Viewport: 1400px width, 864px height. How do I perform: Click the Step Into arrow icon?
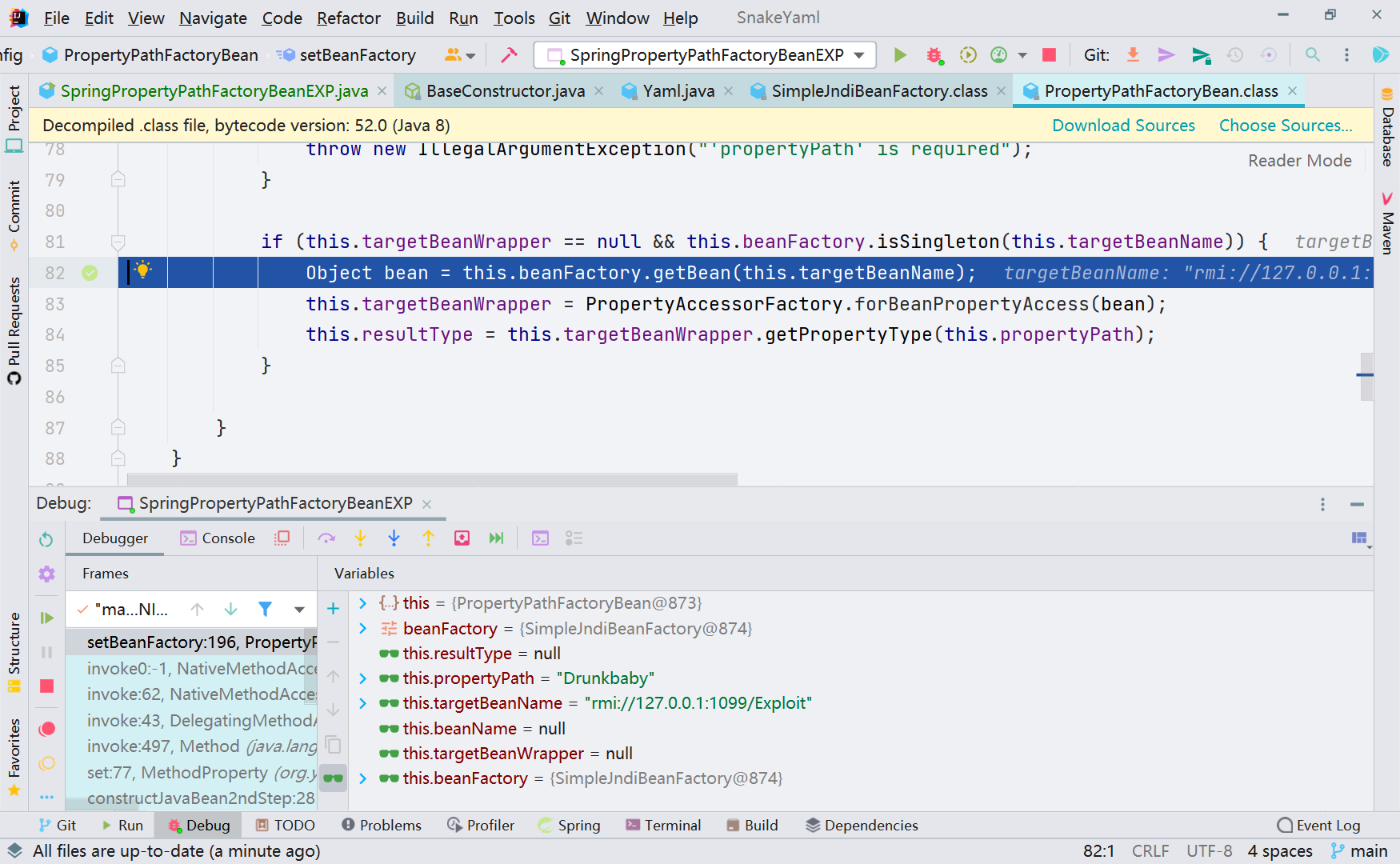360,538
